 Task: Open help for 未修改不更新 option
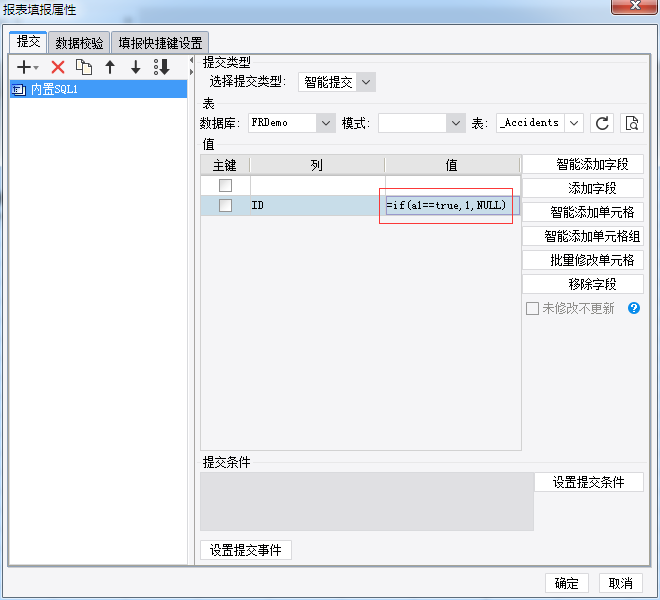click(633, 308)
